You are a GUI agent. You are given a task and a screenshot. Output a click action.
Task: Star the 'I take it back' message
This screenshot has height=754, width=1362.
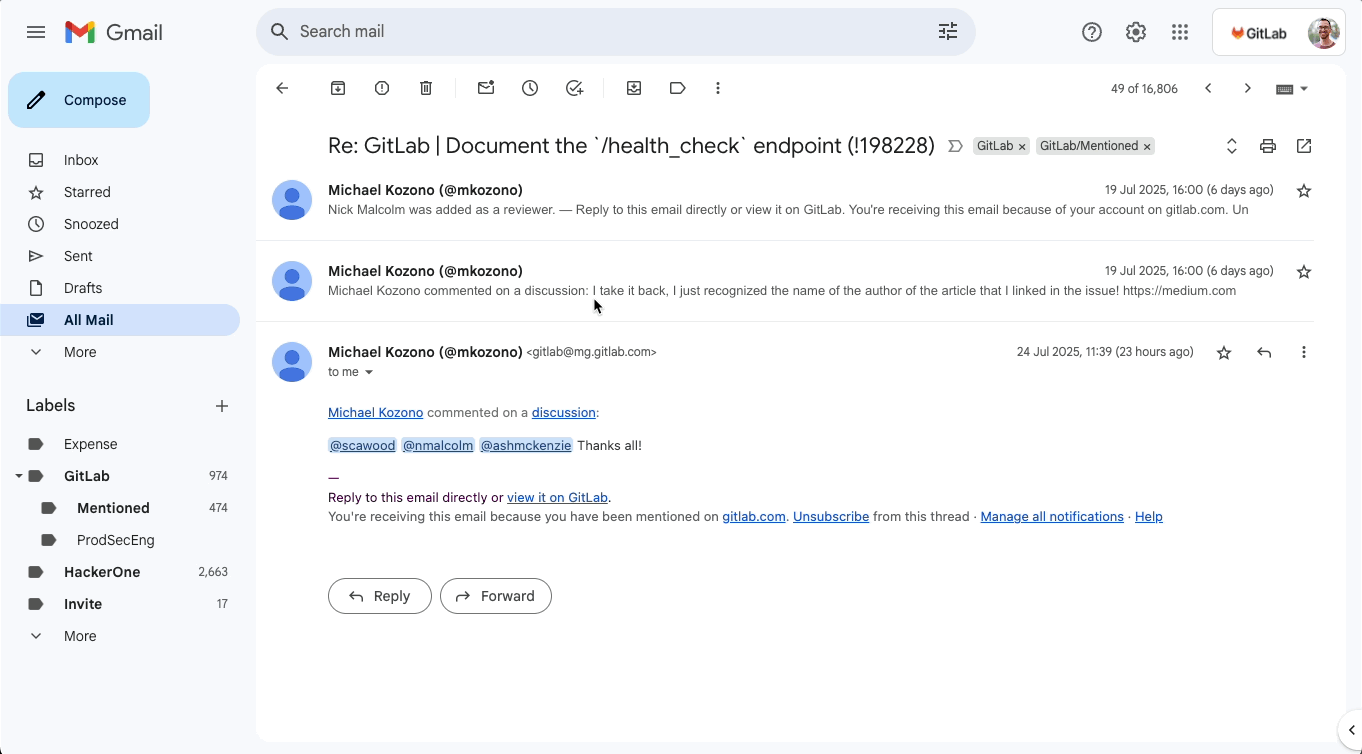click(1304, 272)
